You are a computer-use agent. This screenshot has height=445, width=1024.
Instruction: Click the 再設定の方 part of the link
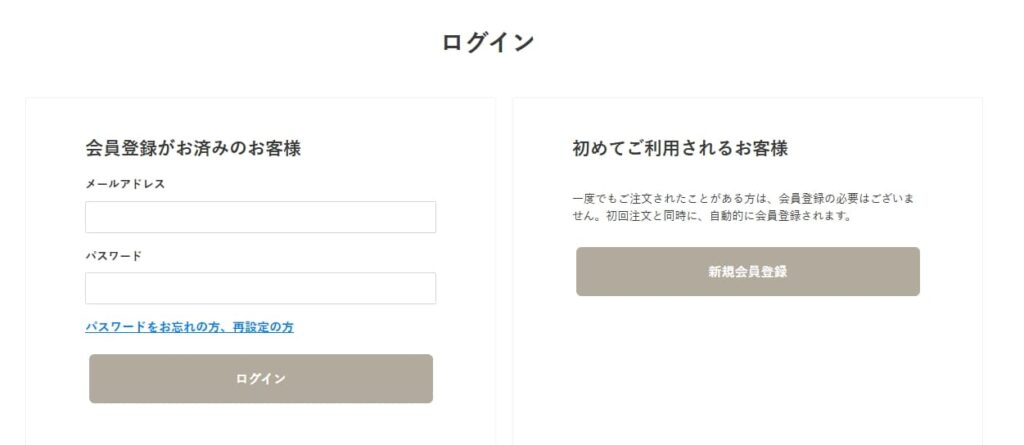pyautogui.click(x=263, y=327)
